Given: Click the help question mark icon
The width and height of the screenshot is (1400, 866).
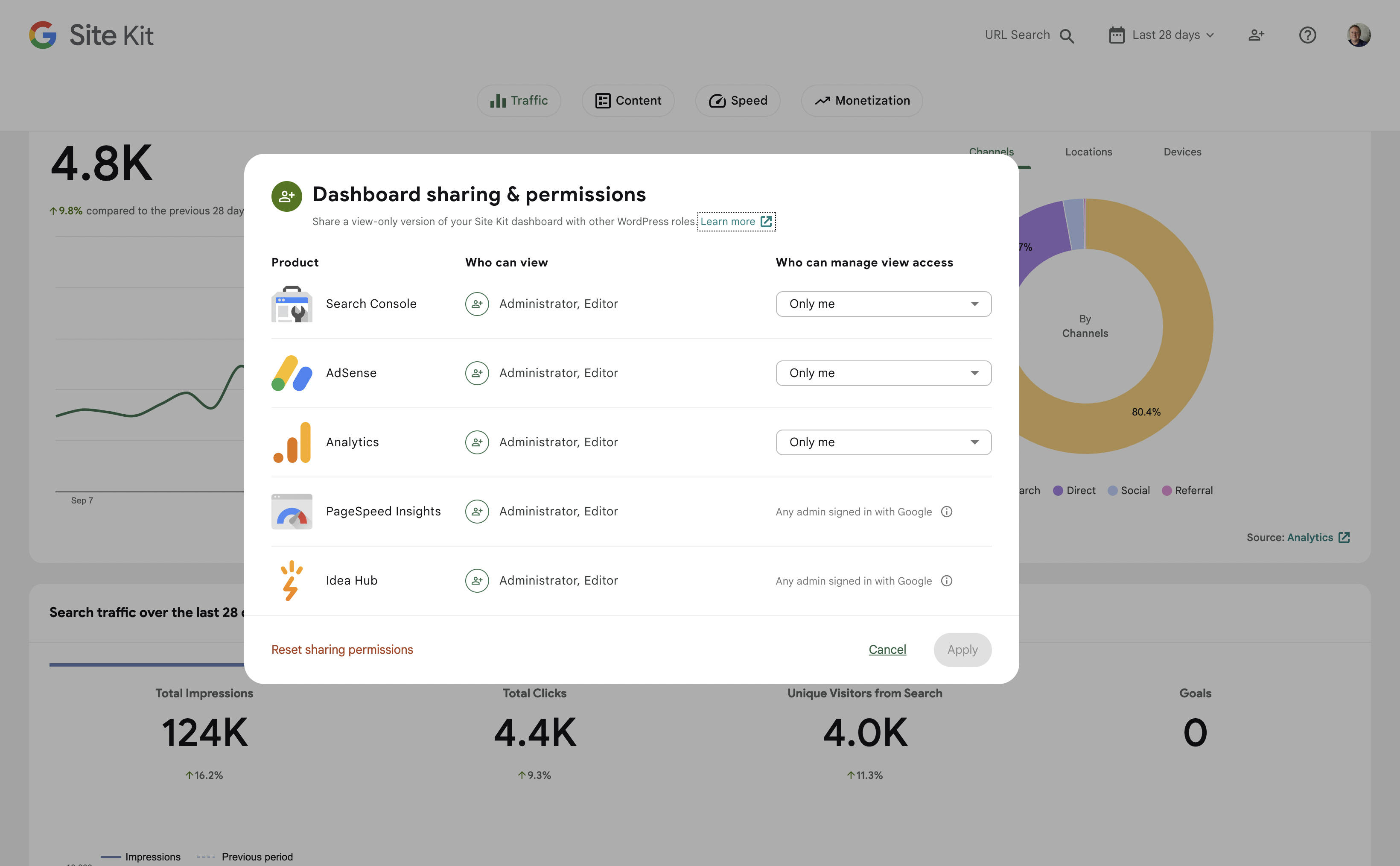Looking at the screenshot, I should click(x=1308, y=35).
